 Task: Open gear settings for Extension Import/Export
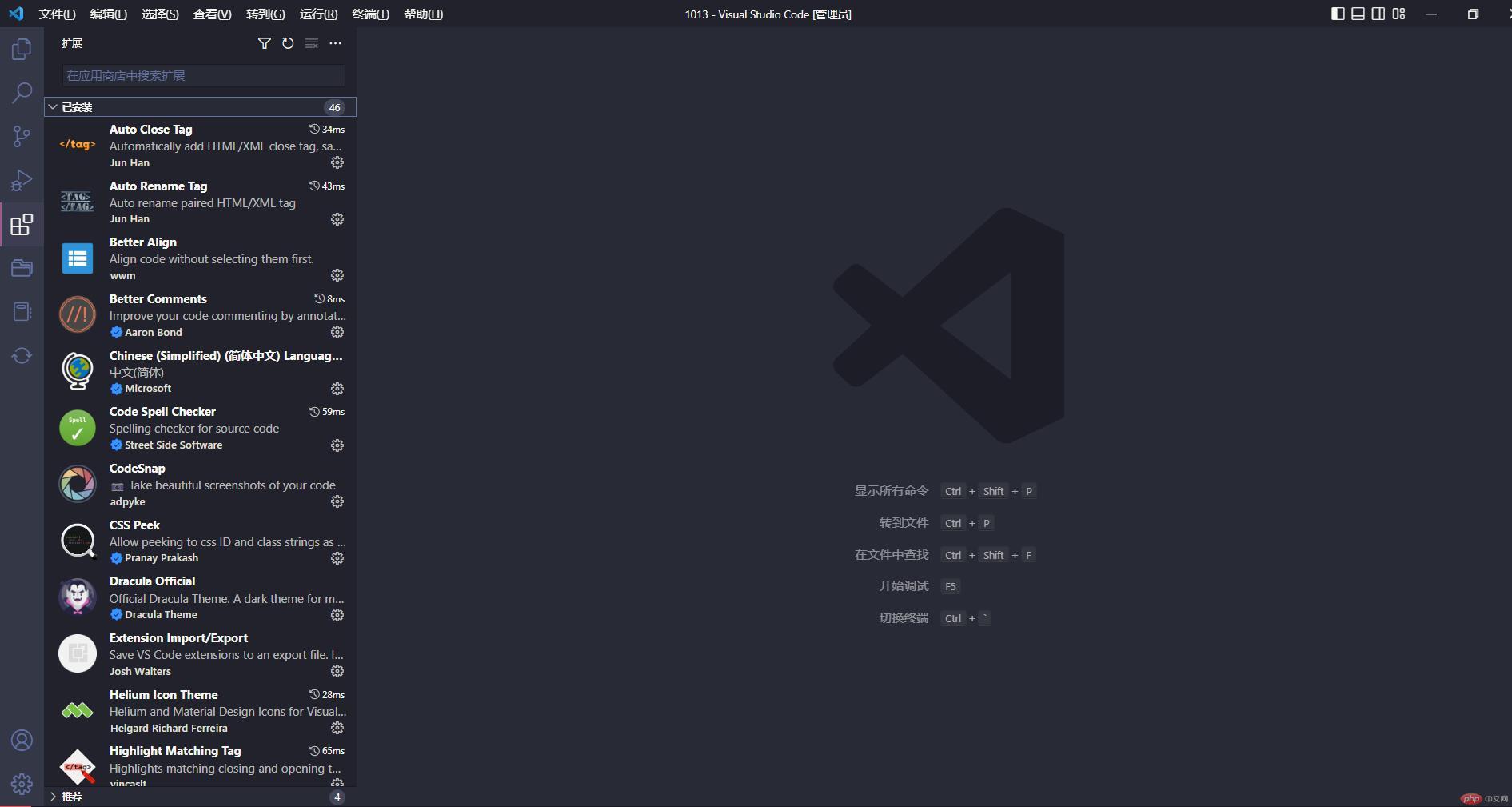[x=337, y=671]
